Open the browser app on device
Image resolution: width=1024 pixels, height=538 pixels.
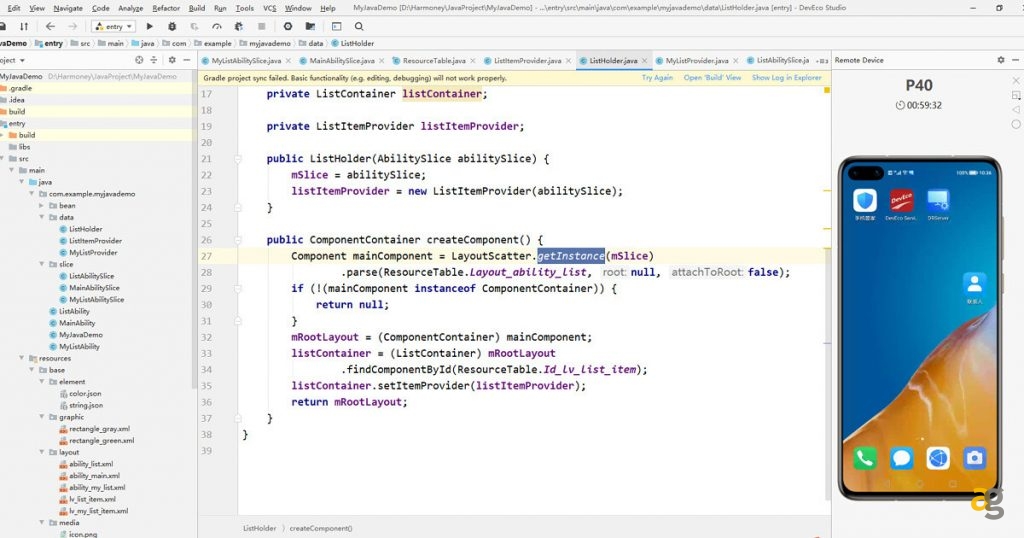pos(938,458)
